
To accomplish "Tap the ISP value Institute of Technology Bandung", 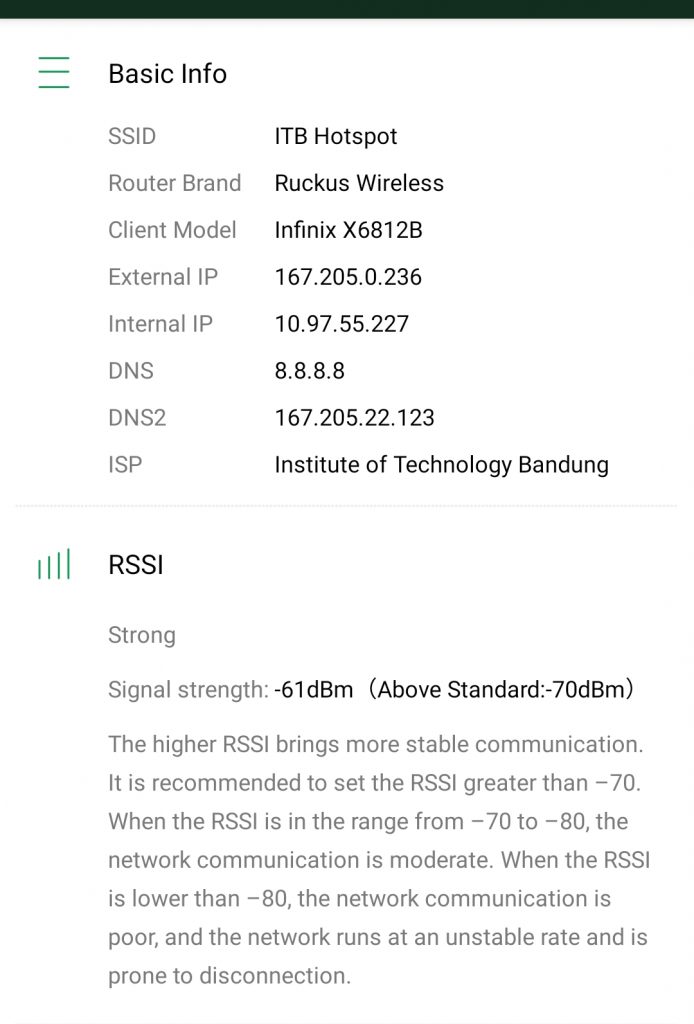I will (x=441, y=465).
